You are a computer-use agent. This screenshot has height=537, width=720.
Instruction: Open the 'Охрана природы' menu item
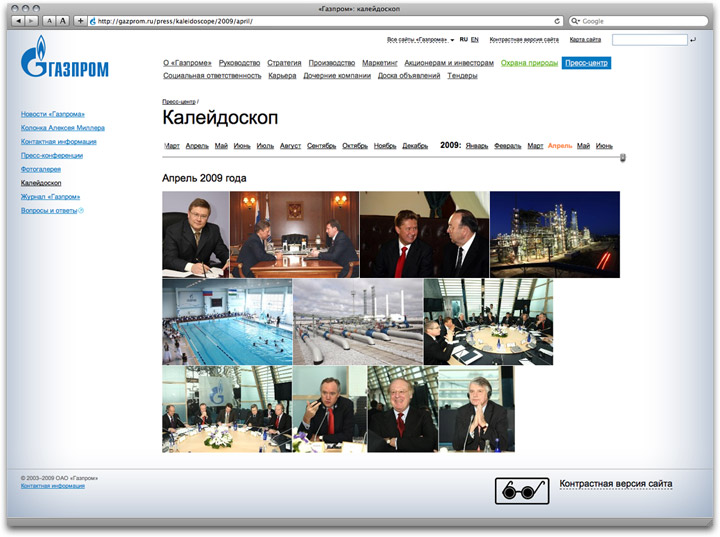528,62
